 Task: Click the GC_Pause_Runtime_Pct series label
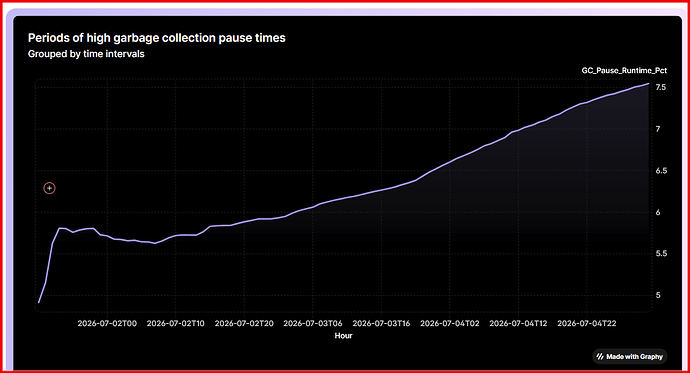pos(624,70)
